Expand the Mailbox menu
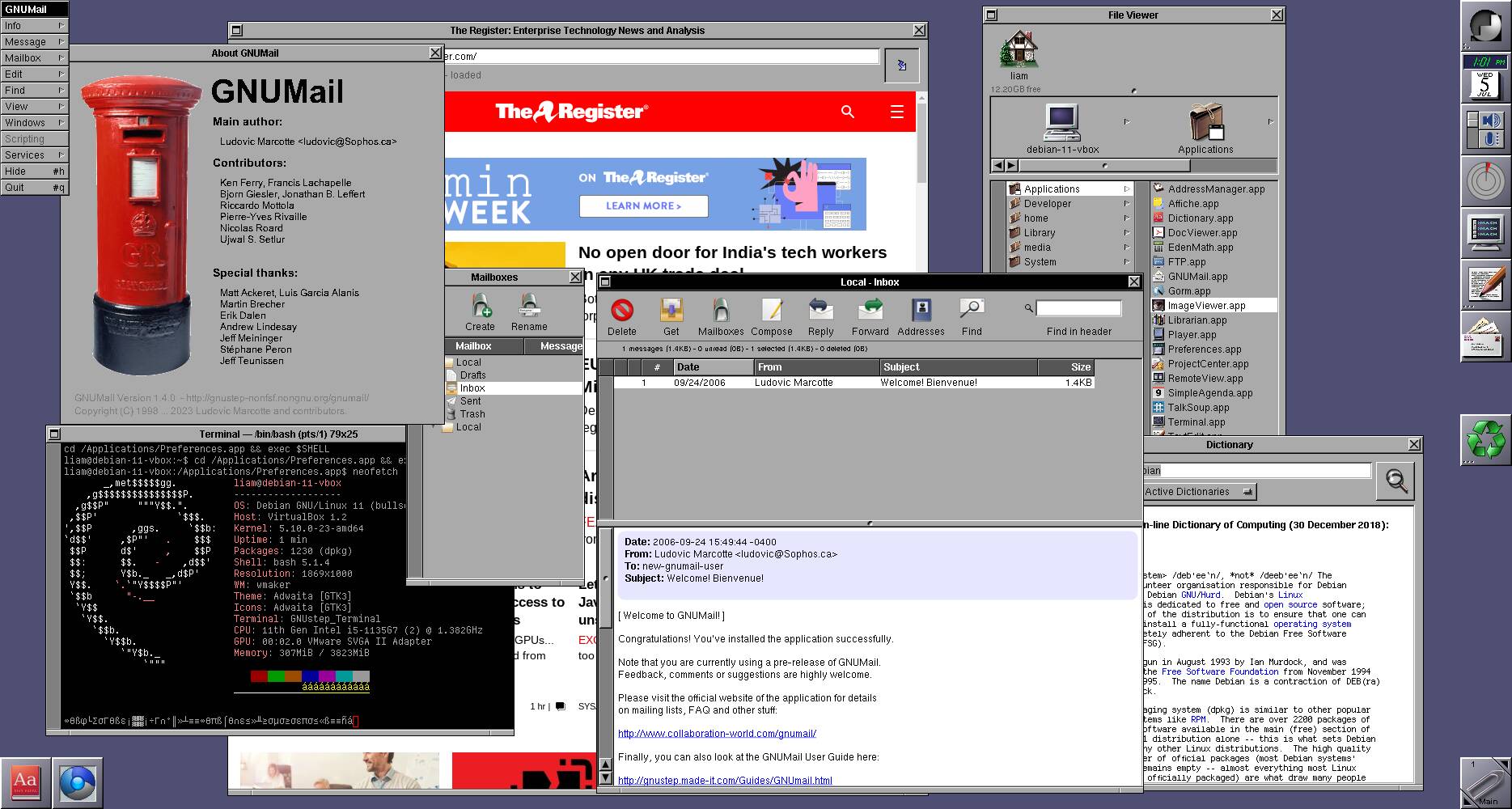This screenshot has height=809, width=1512. 34,58
